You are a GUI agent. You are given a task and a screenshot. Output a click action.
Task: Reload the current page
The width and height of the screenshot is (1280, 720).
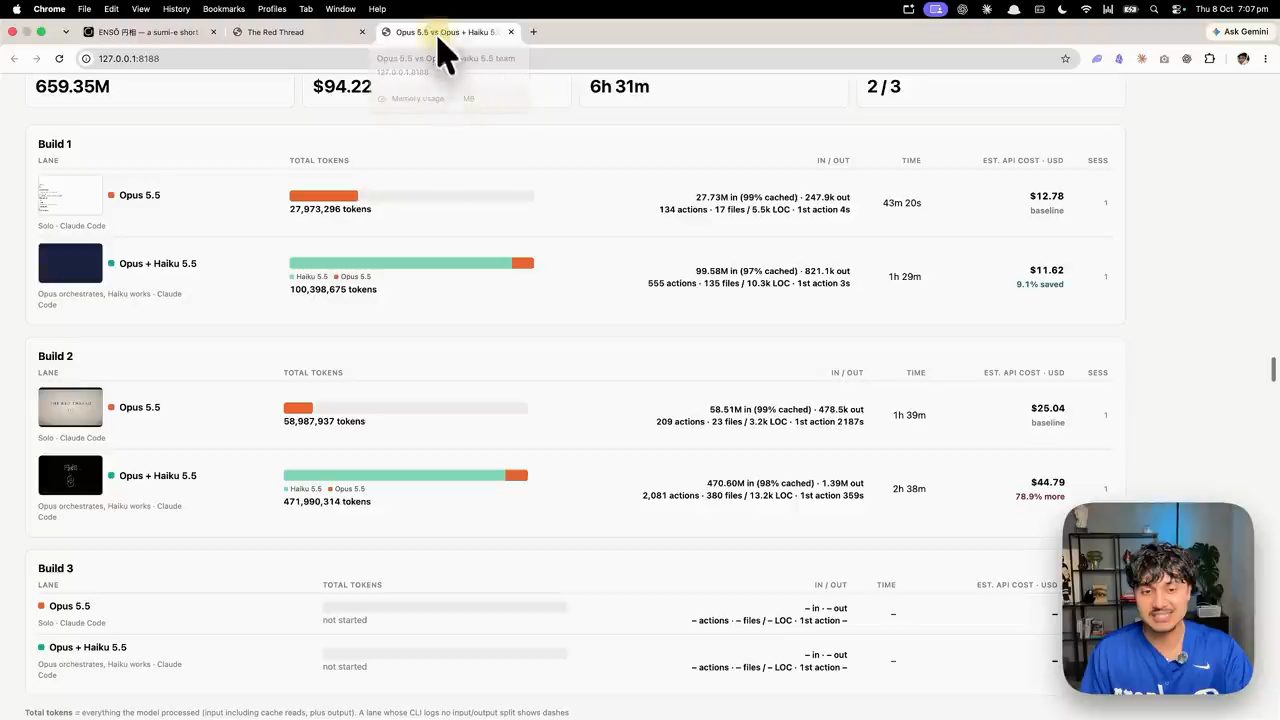59,59
